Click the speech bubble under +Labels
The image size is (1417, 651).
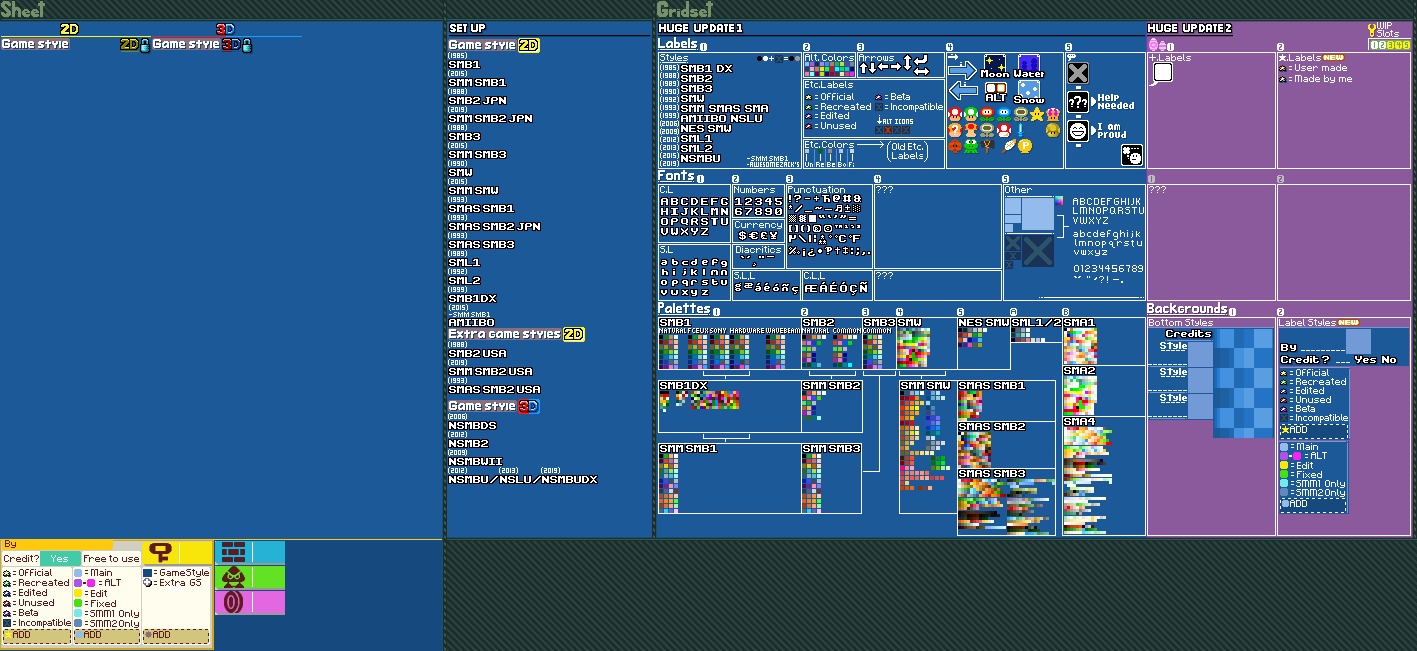[1161, 74]
